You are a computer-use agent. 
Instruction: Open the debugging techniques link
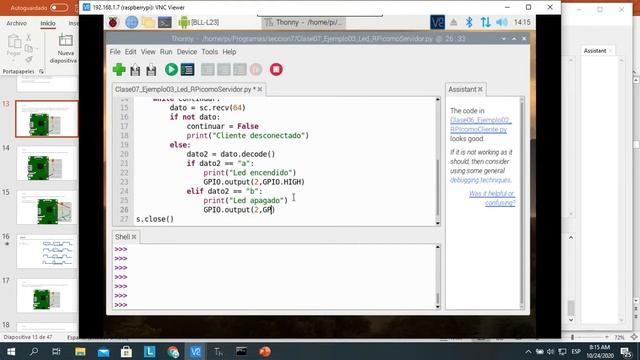480,180
